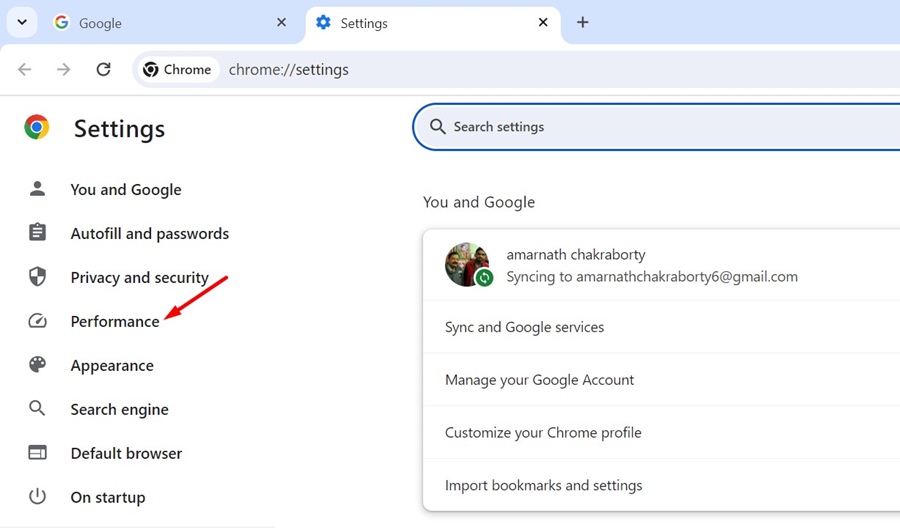Screen dimensions: 900x529
Task: Open Search engine settings
Action: coord(119,410)
